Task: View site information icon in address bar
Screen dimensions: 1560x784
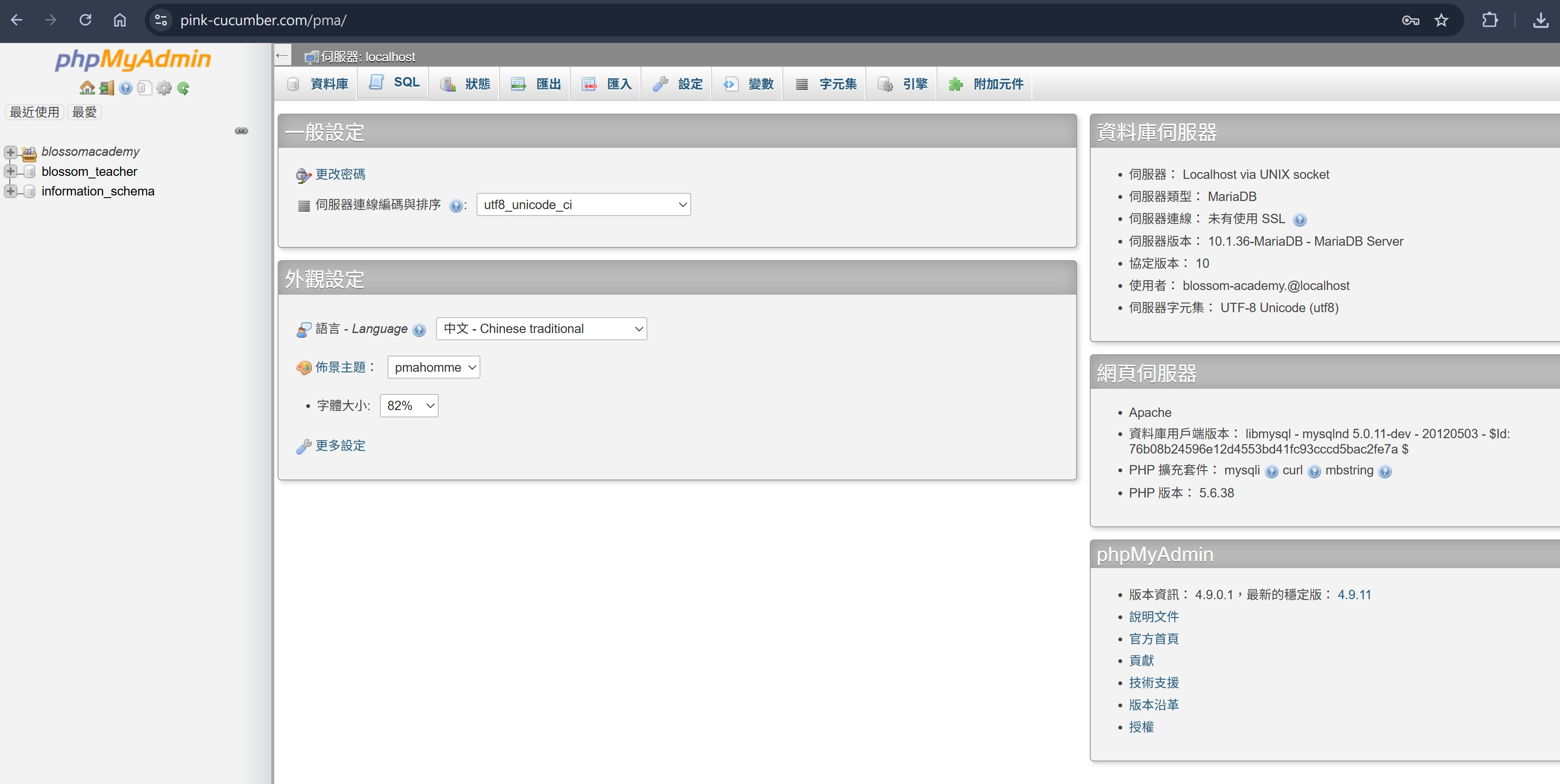Action: (x=161, y=20)
